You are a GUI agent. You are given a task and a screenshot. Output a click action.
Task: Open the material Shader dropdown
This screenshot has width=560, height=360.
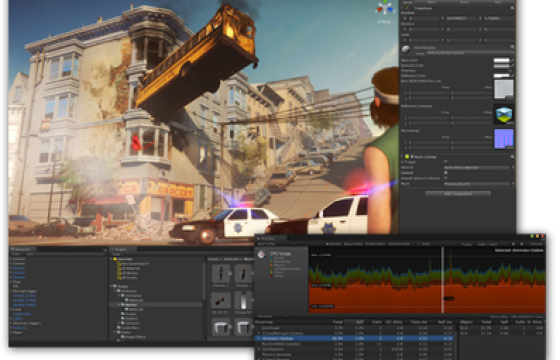pyautogui.click(x=469, y=53)
